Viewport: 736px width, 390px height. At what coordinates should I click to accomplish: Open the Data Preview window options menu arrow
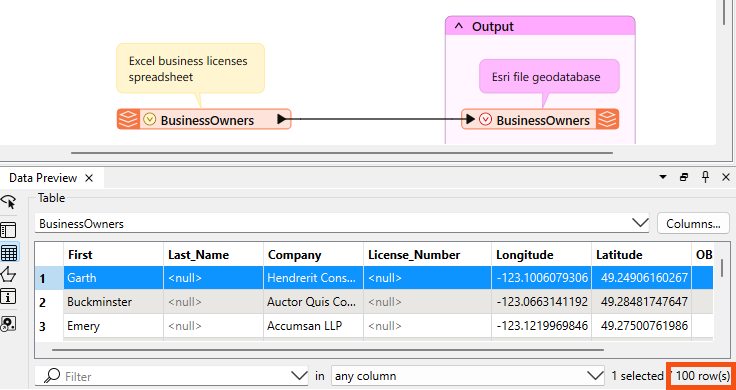pos(663,177)
